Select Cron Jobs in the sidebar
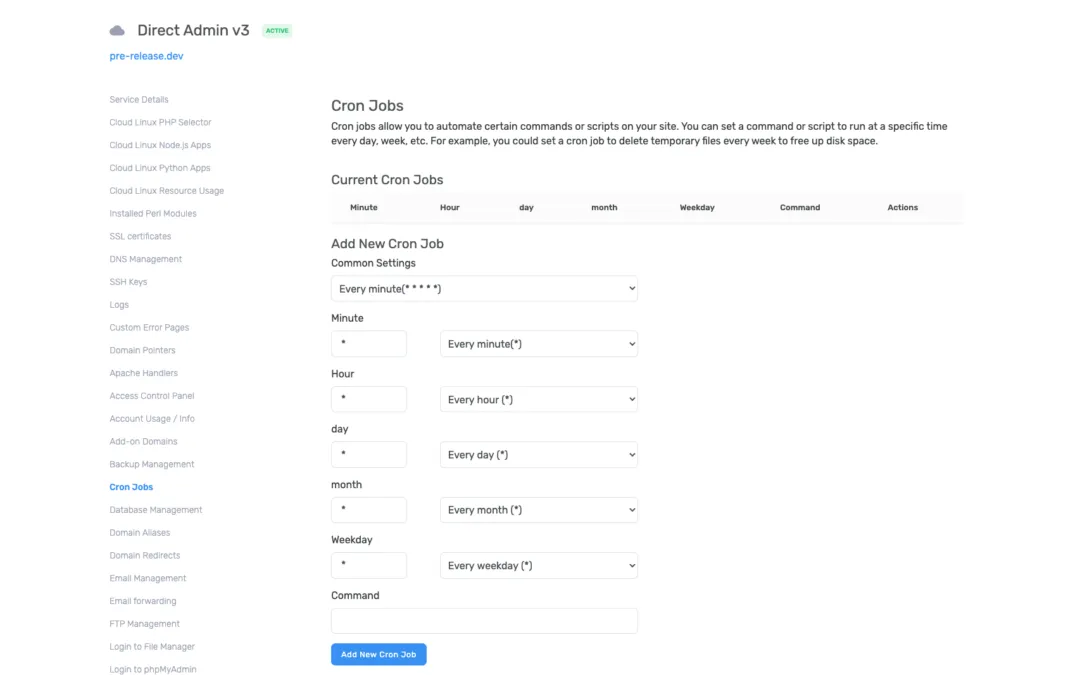Viewport: 1080px width, 675px height. [131, 486]
